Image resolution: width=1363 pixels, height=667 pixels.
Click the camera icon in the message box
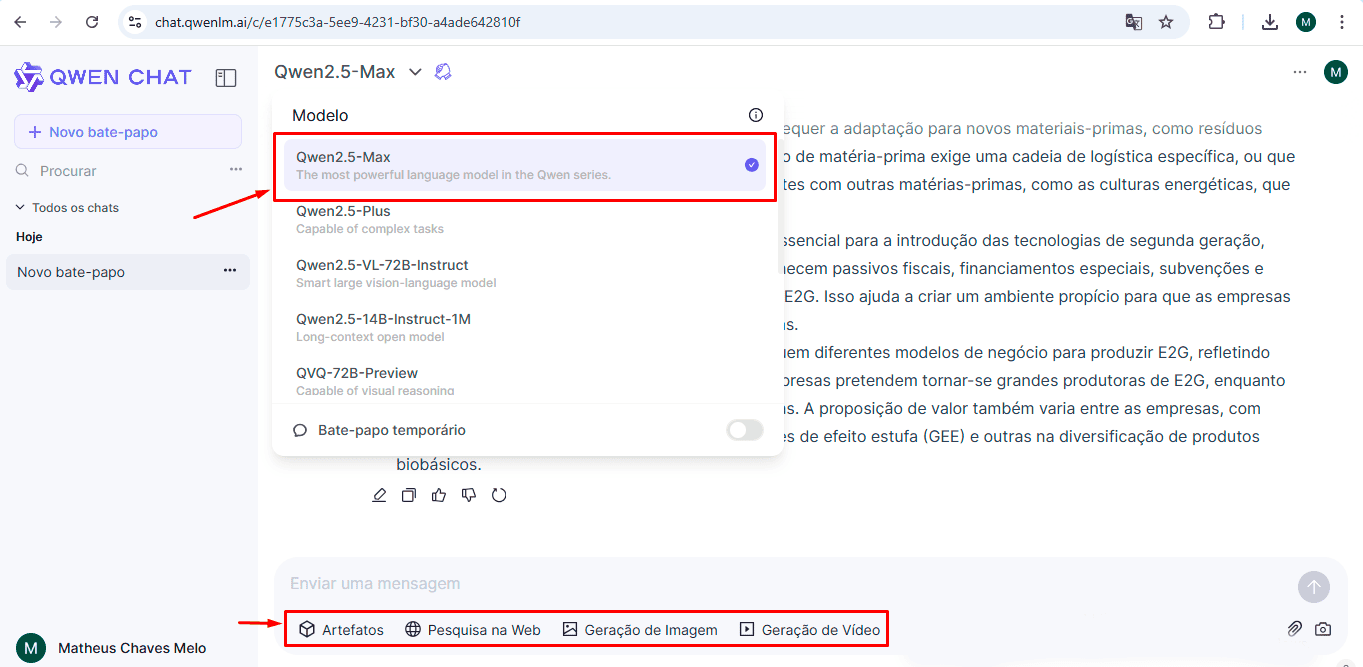click(1323, 629)
